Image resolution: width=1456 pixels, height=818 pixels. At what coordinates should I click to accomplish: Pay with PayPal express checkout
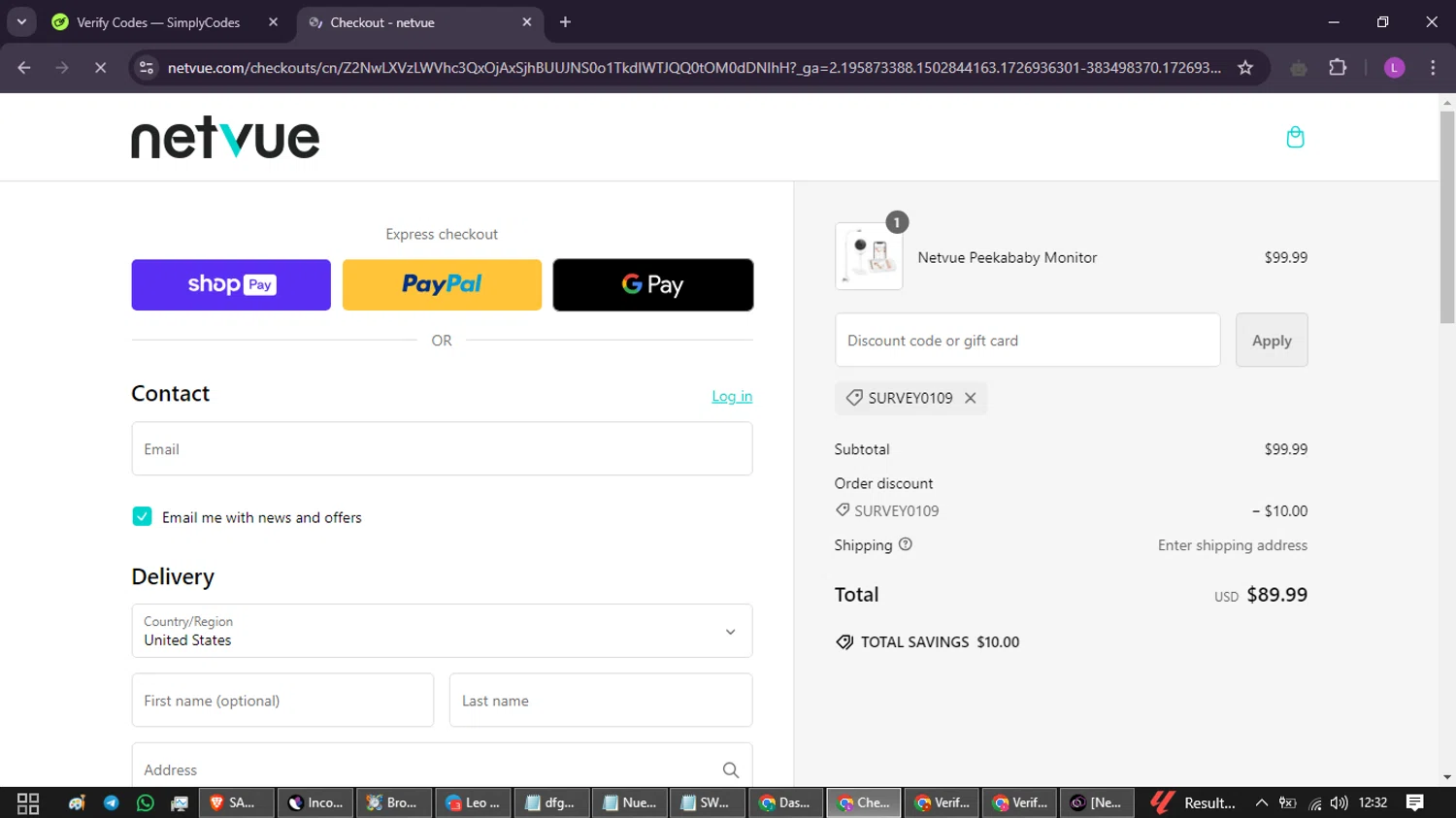[x=442, y=284]
